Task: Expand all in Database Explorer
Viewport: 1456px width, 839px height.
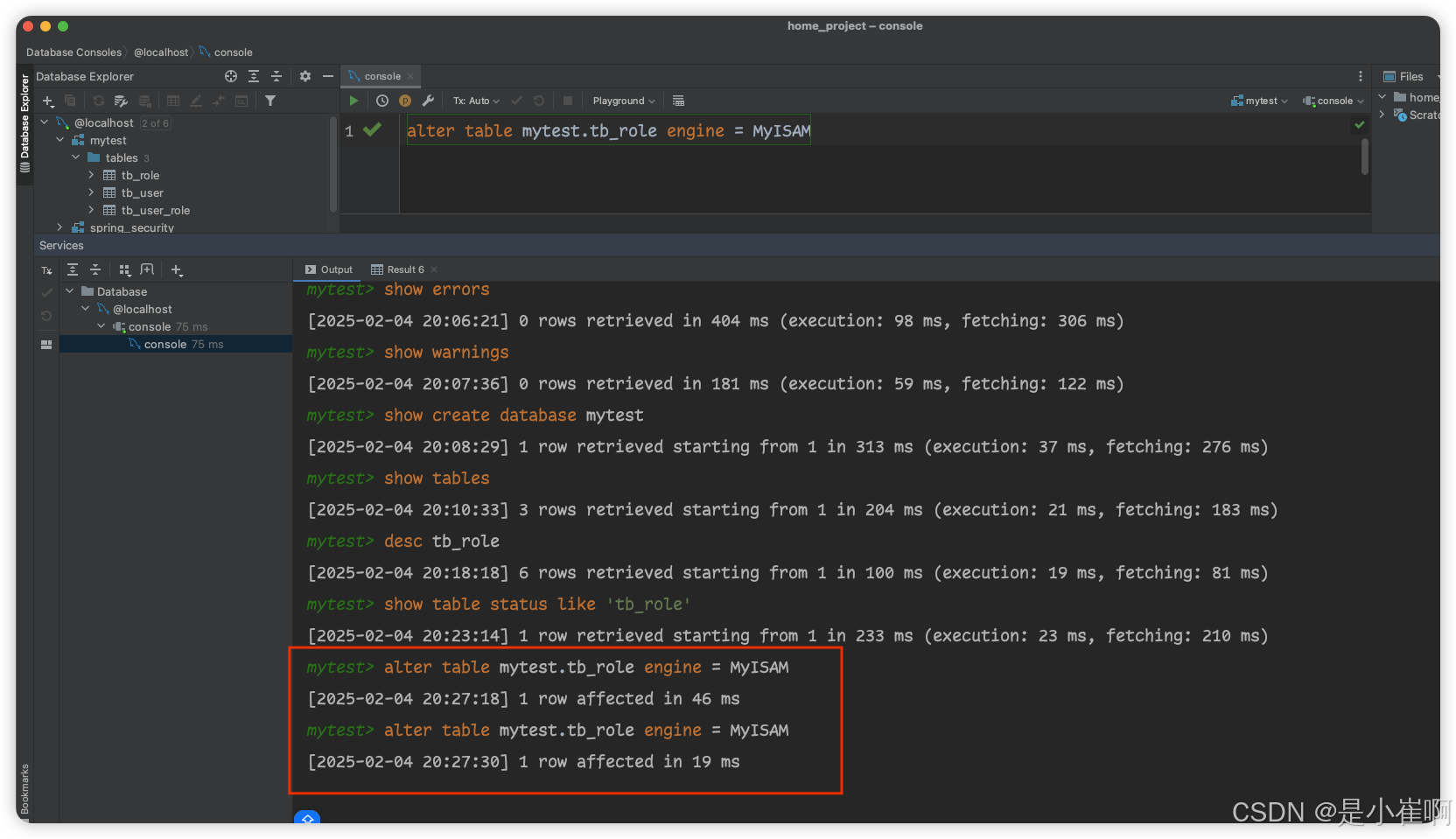Action: pyautogui.click(x=254, y=76)
